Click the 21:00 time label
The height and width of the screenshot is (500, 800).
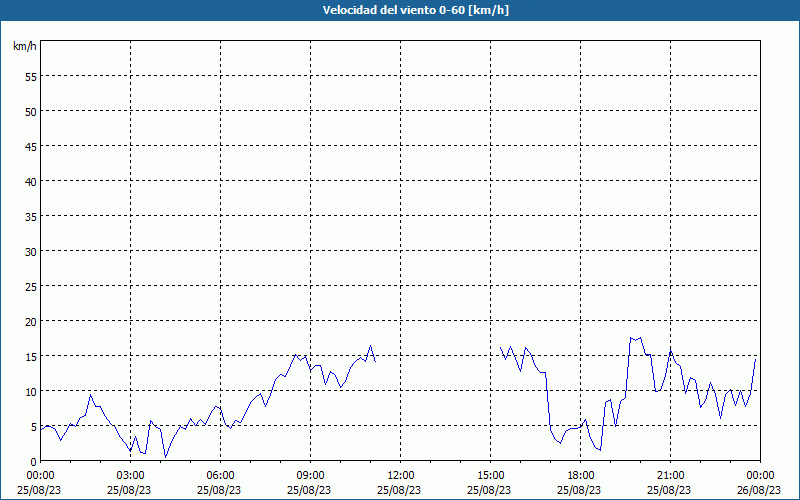(670, 476)
